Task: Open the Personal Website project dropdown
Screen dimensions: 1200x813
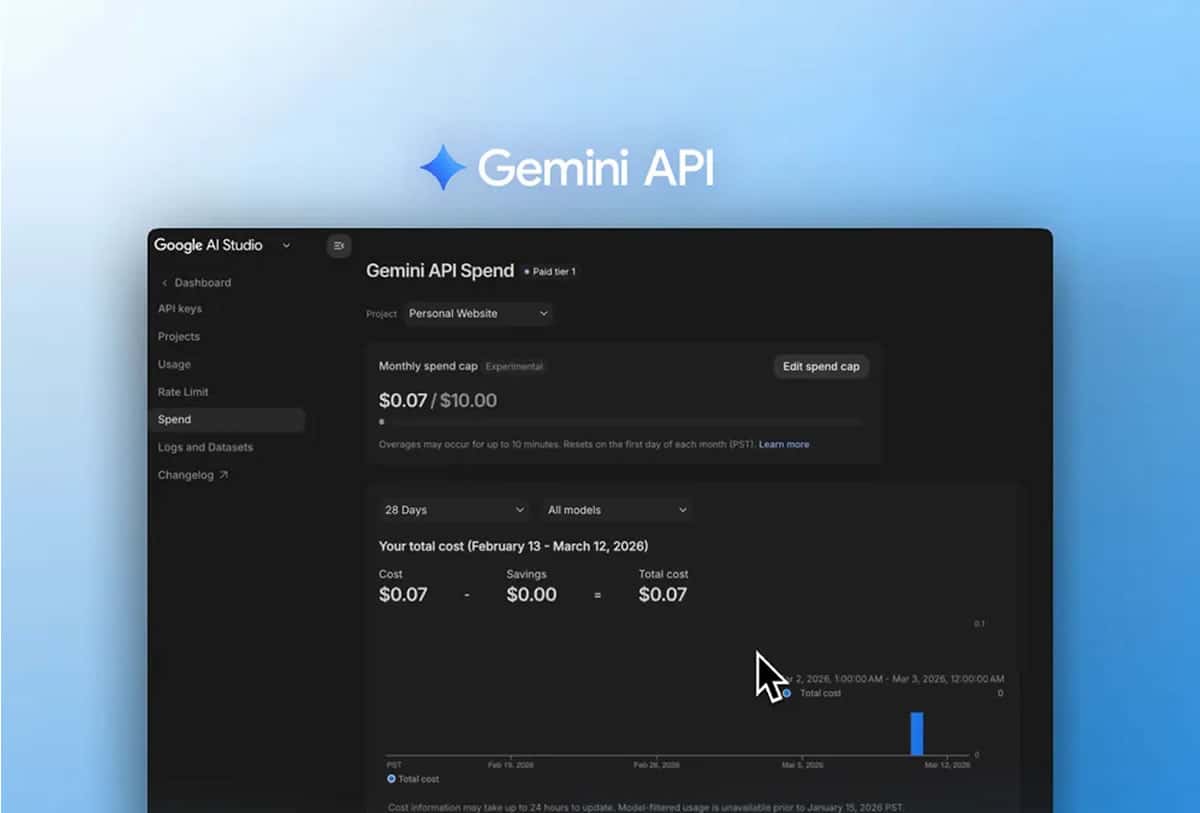Action: point(478,313)
